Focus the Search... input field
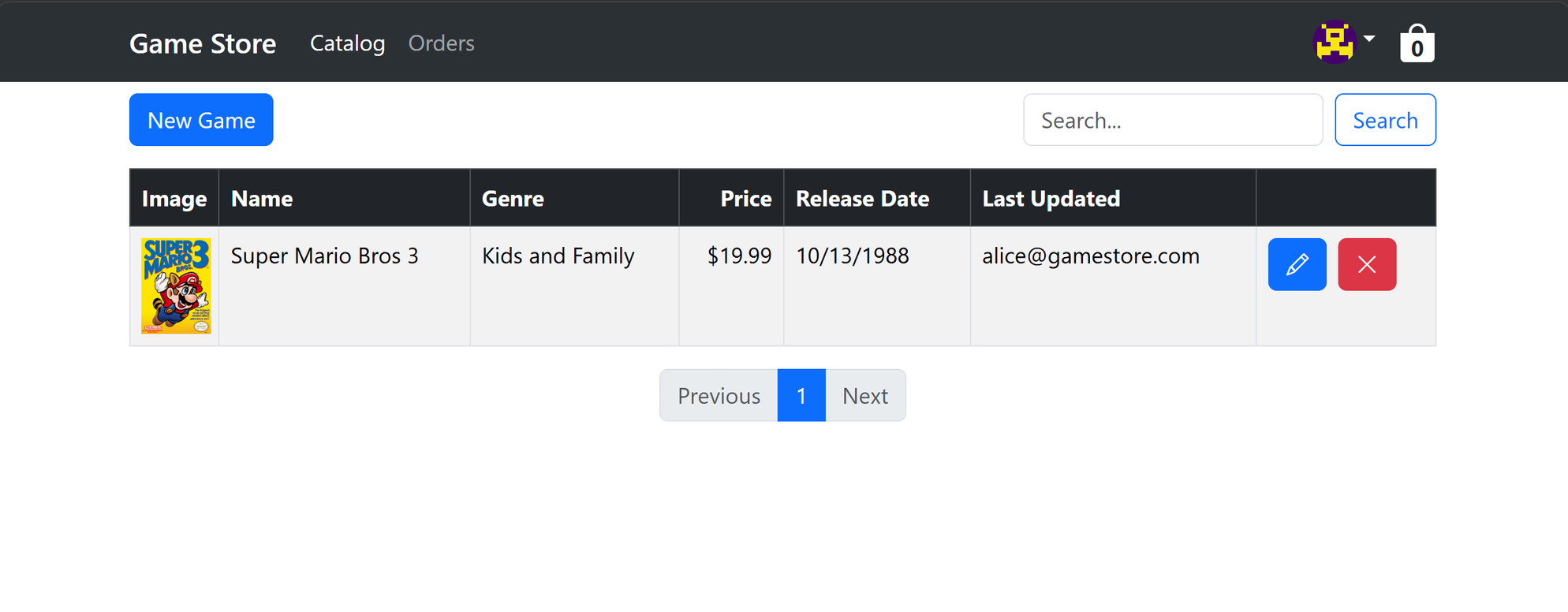This screenshot has height=612, width=1568. pyautogui.click(x=1173, y=120)
